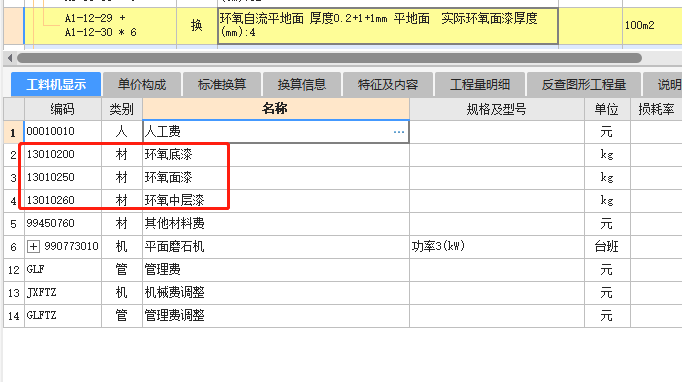Image resolution: width=682 pixels, height=382 pixels.
Task: Select code cell GLFTZ
Action: 63,315
